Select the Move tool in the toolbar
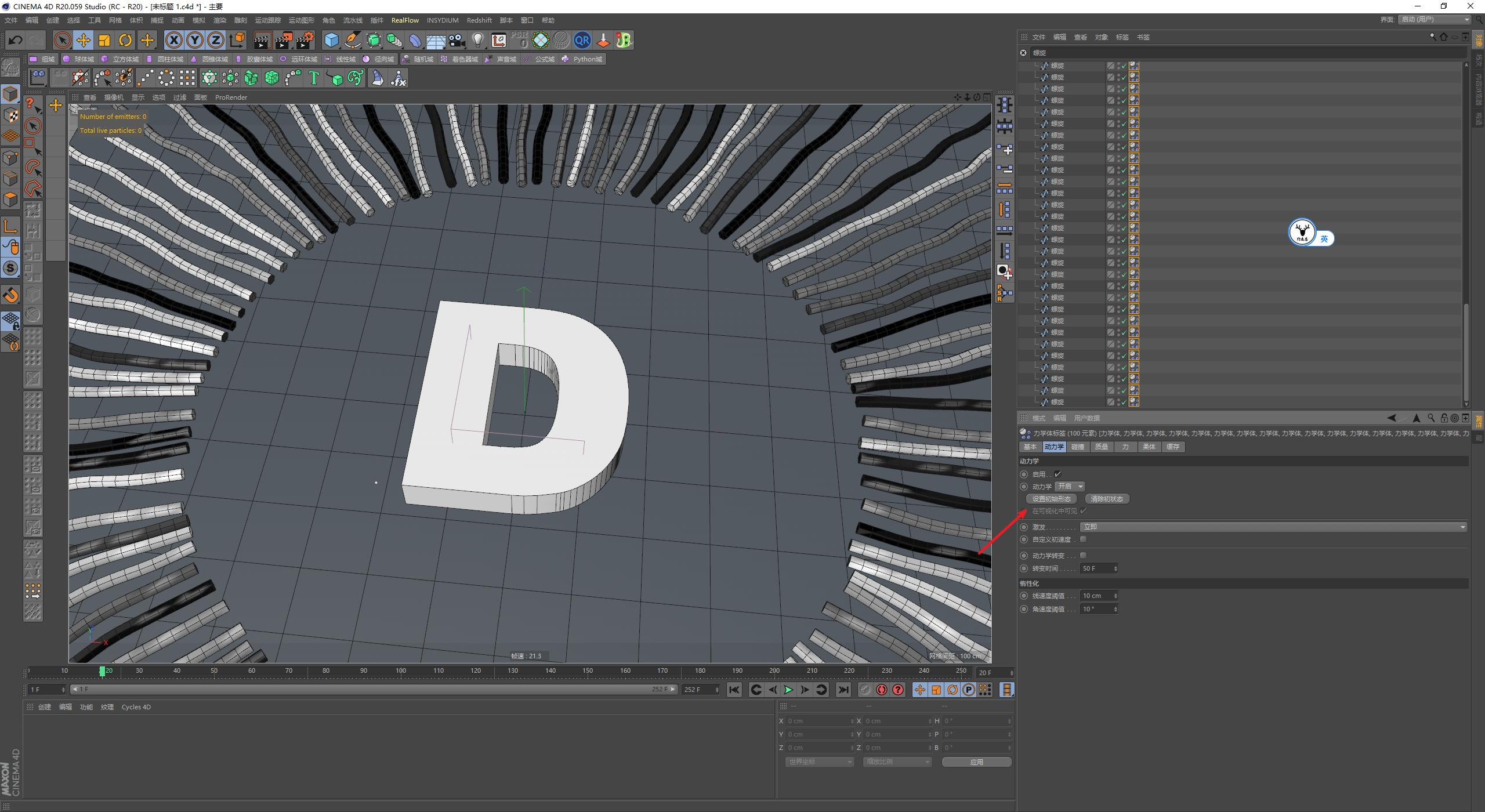The height and width of the screenshot is (812, 1485). click(84, 40)
